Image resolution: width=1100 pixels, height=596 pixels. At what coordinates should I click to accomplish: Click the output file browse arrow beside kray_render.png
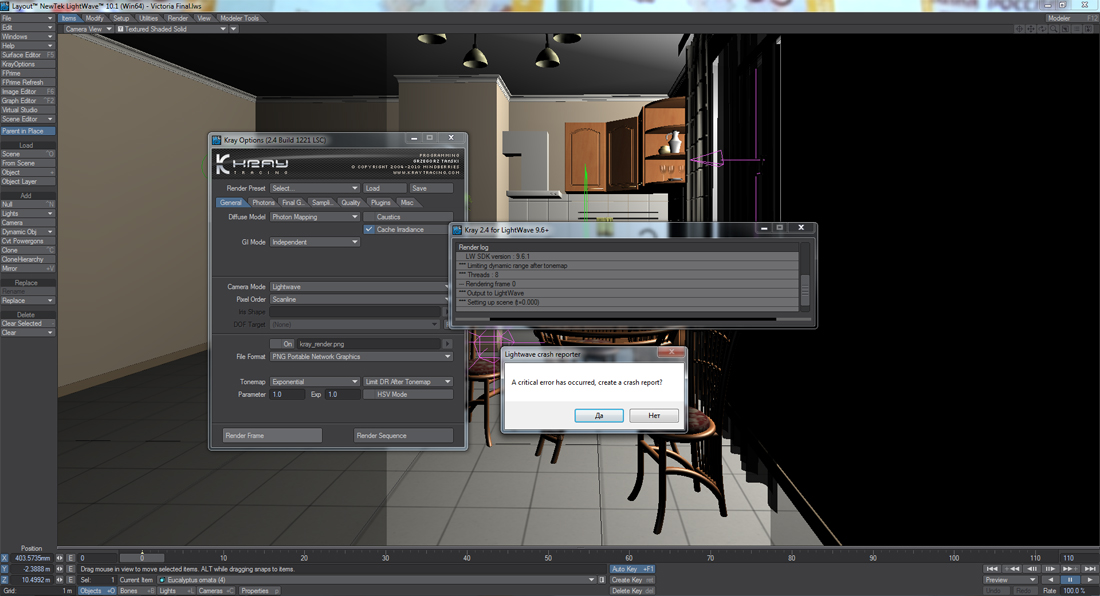(x=446, y=344)
